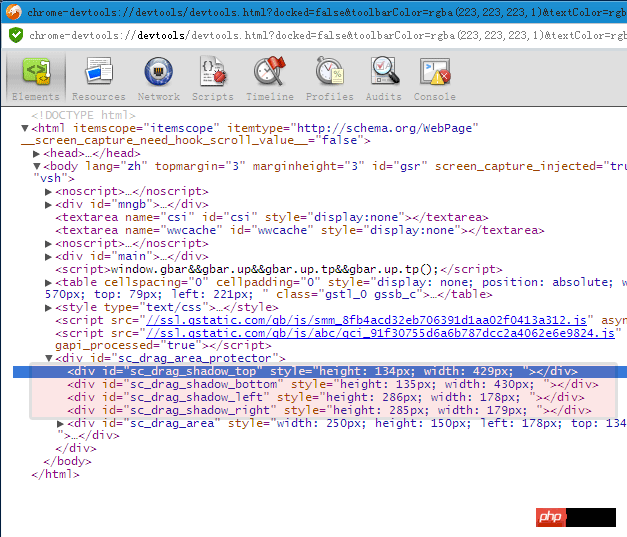Click the closing div tag before body end

(76, 448)
